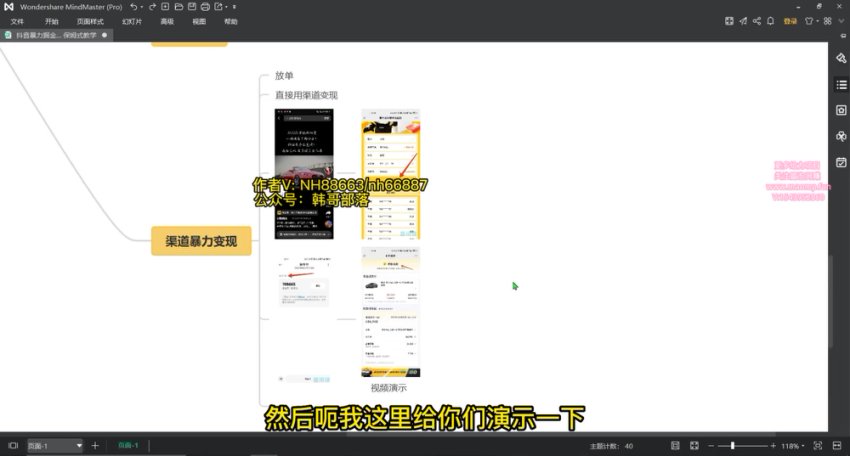Click the Open folder icon
The image size is (850, 456).
pyautogui.click(x=178, y=7)
